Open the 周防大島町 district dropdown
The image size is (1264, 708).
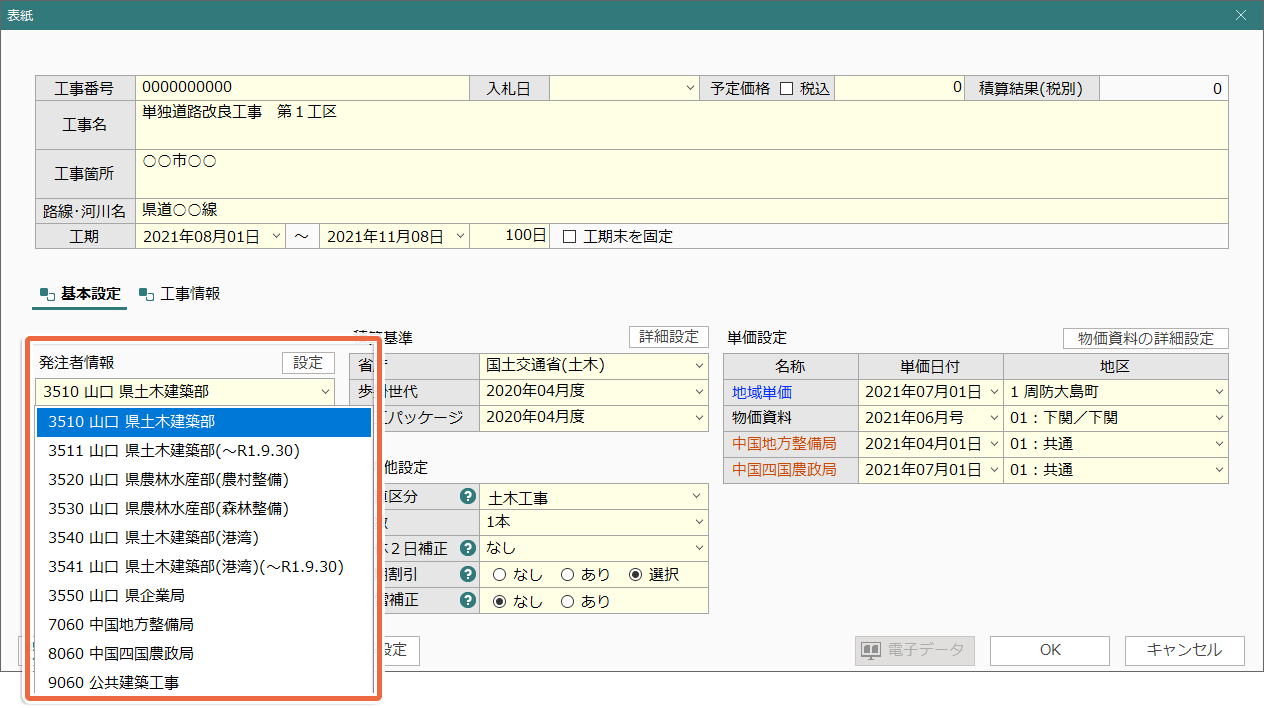click(x=1219, y=392)
